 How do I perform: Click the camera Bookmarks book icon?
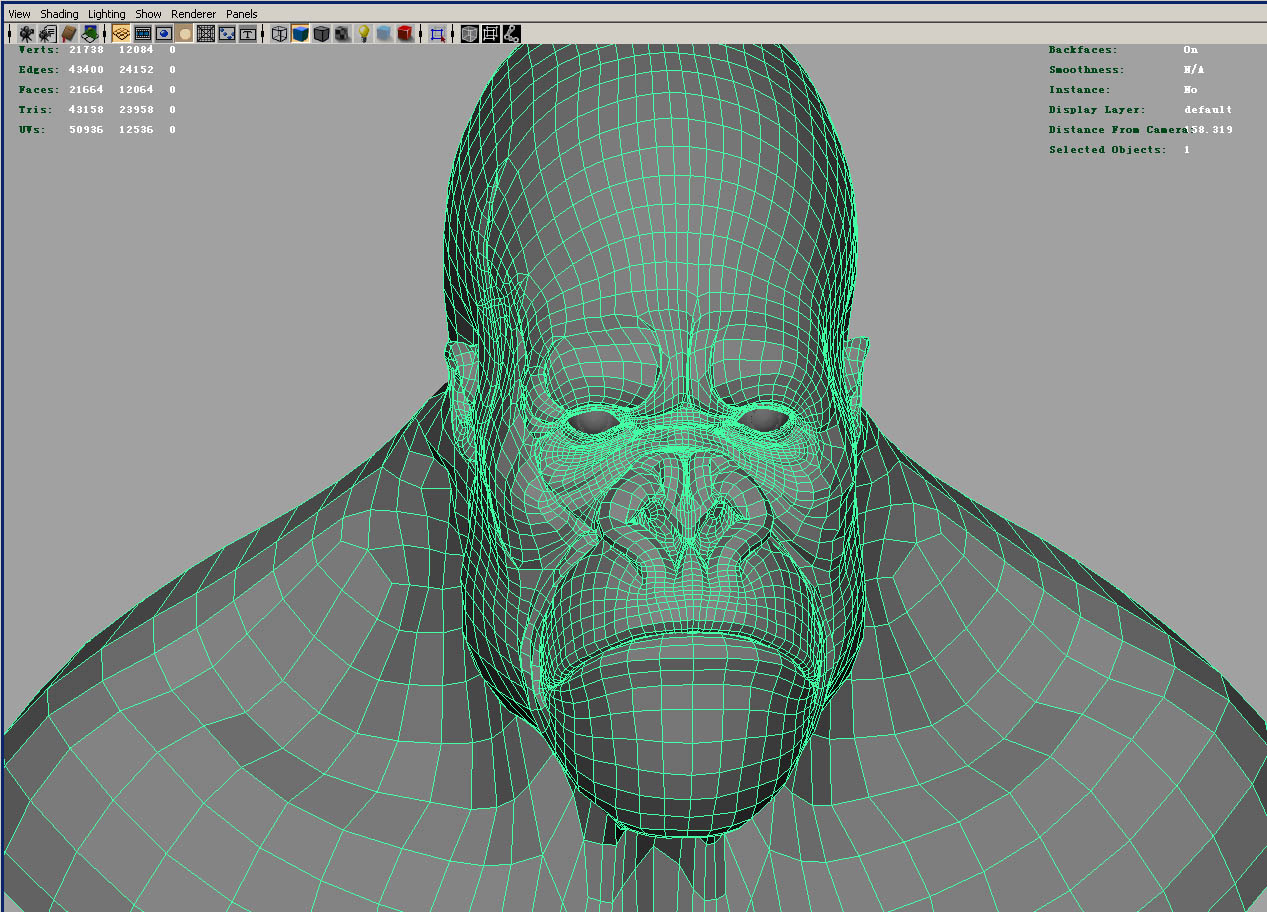[x=69, y=34]
